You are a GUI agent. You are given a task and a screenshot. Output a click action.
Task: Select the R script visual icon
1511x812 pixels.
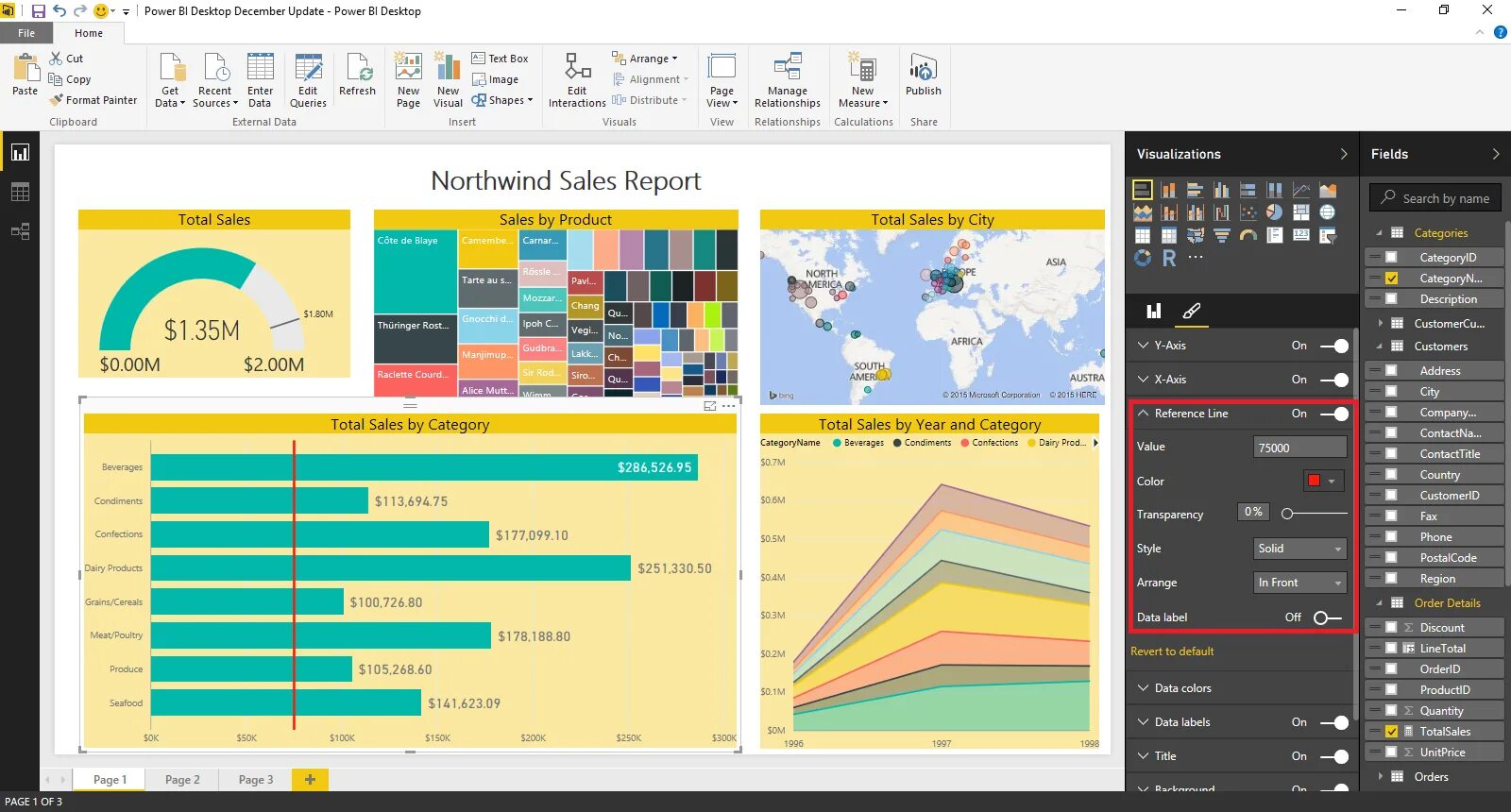(1169, 258)
